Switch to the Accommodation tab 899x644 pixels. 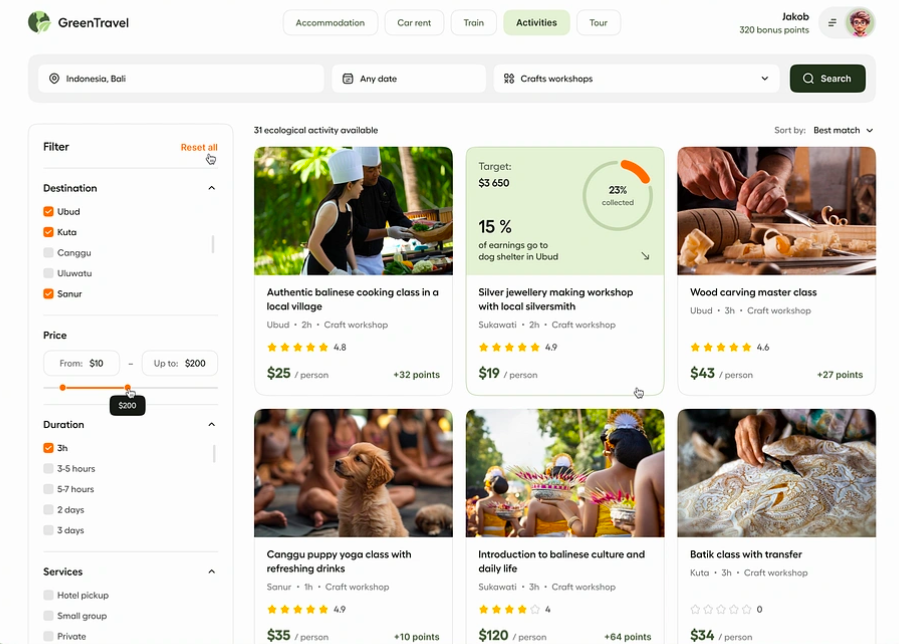click(330, 23)
